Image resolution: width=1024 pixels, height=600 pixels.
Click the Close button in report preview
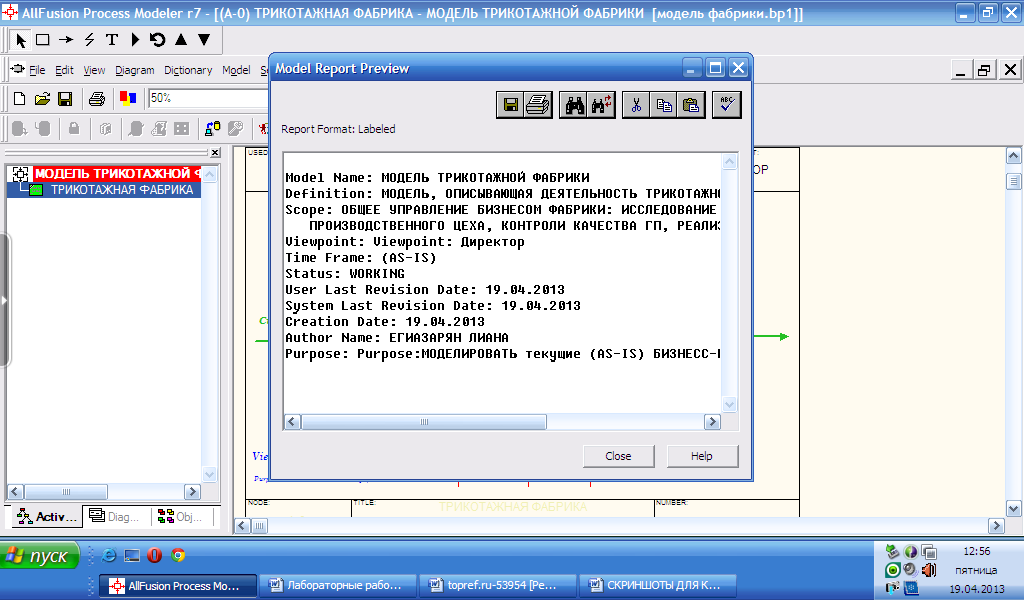click(618, 456)
